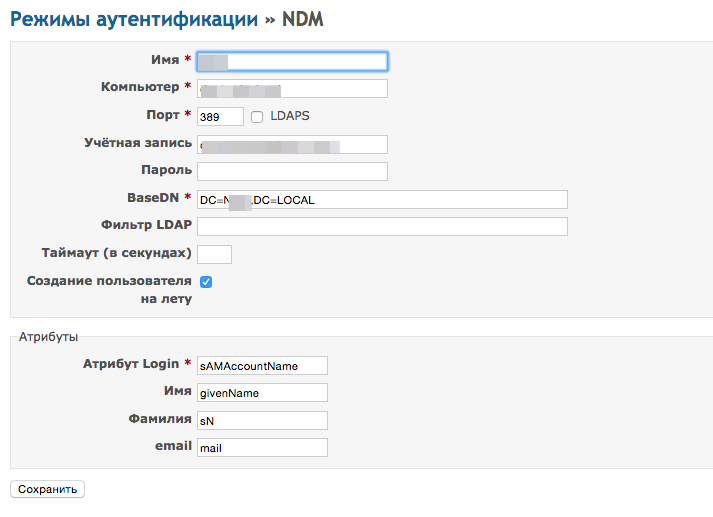Viewport: 713px width, 517px height.
Task: Select the BaseDN field label
Action: click(x=153, y=198)
